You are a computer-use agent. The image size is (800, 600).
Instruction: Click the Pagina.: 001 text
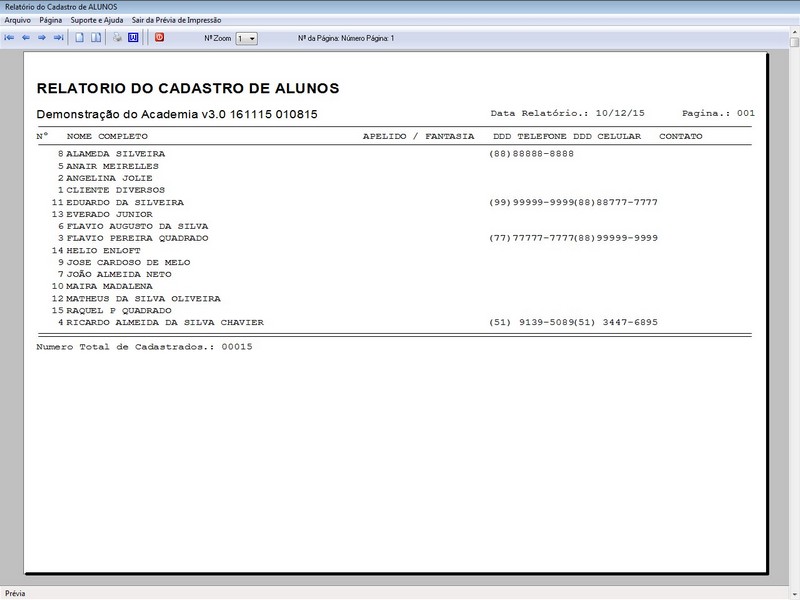(718, 113)
